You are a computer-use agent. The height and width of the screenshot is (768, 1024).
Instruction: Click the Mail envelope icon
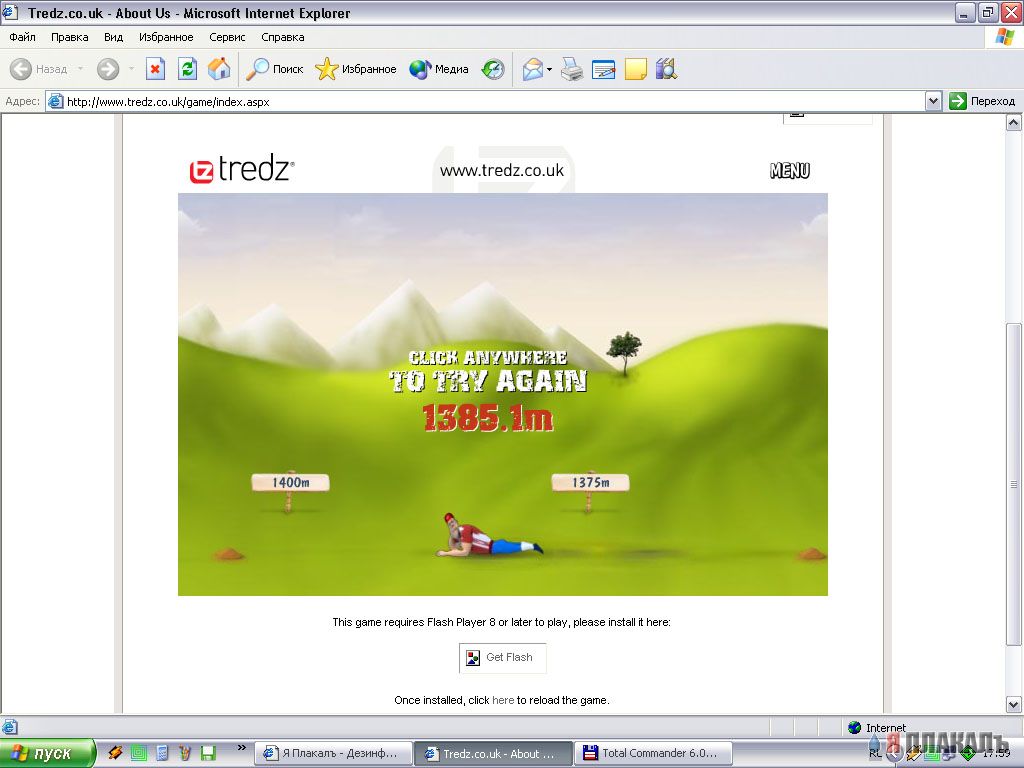click(x=532, y=69)
